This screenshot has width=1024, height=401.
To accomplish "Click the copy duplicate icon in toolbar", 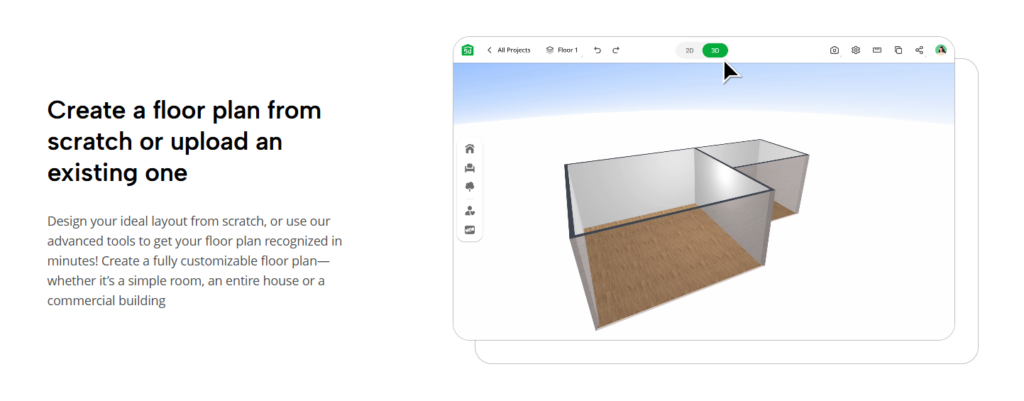I will (898, 50).
